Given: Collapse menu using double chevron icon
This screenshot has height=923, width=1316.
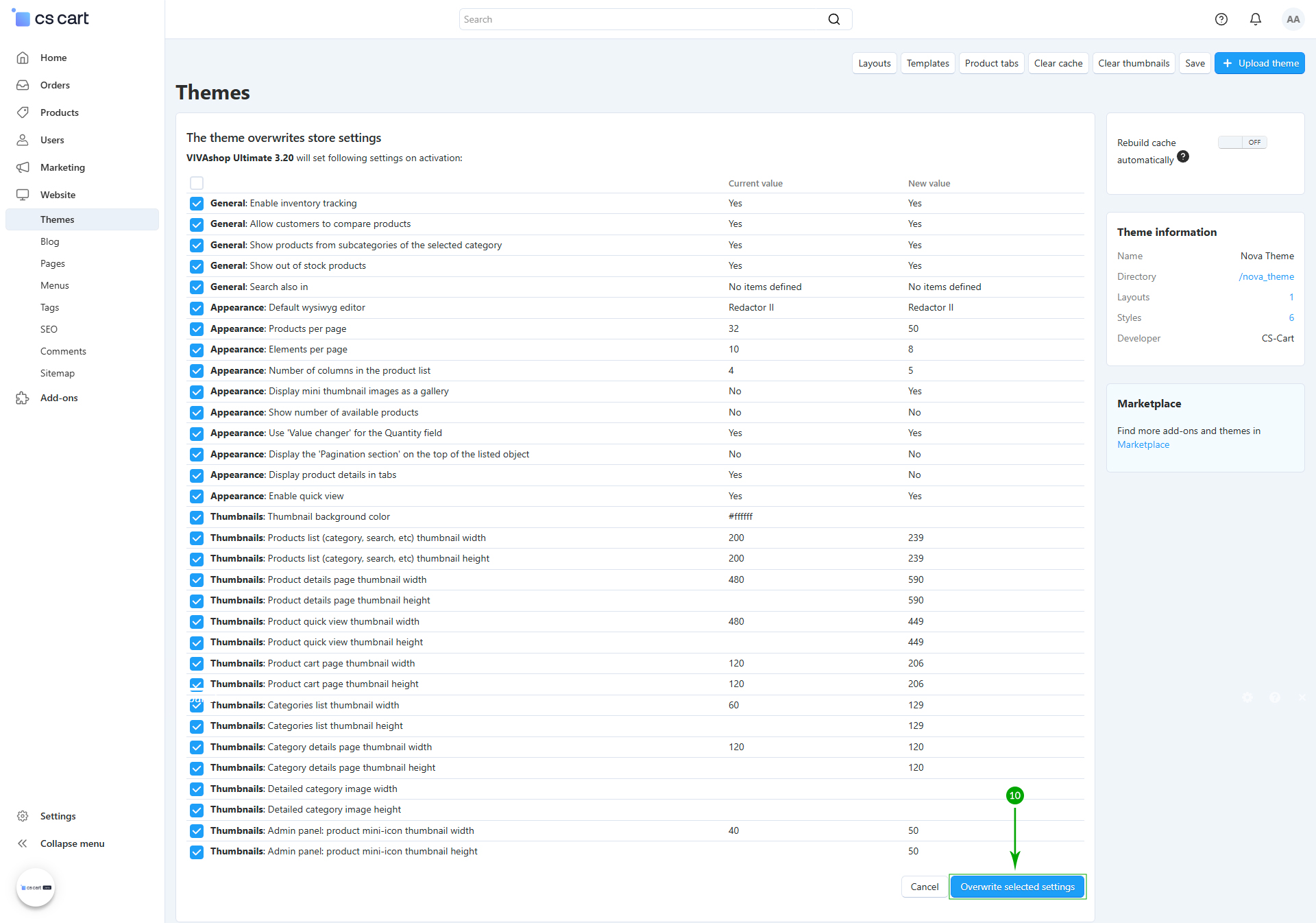Looking at the screenshot, I should click(23, 843).
